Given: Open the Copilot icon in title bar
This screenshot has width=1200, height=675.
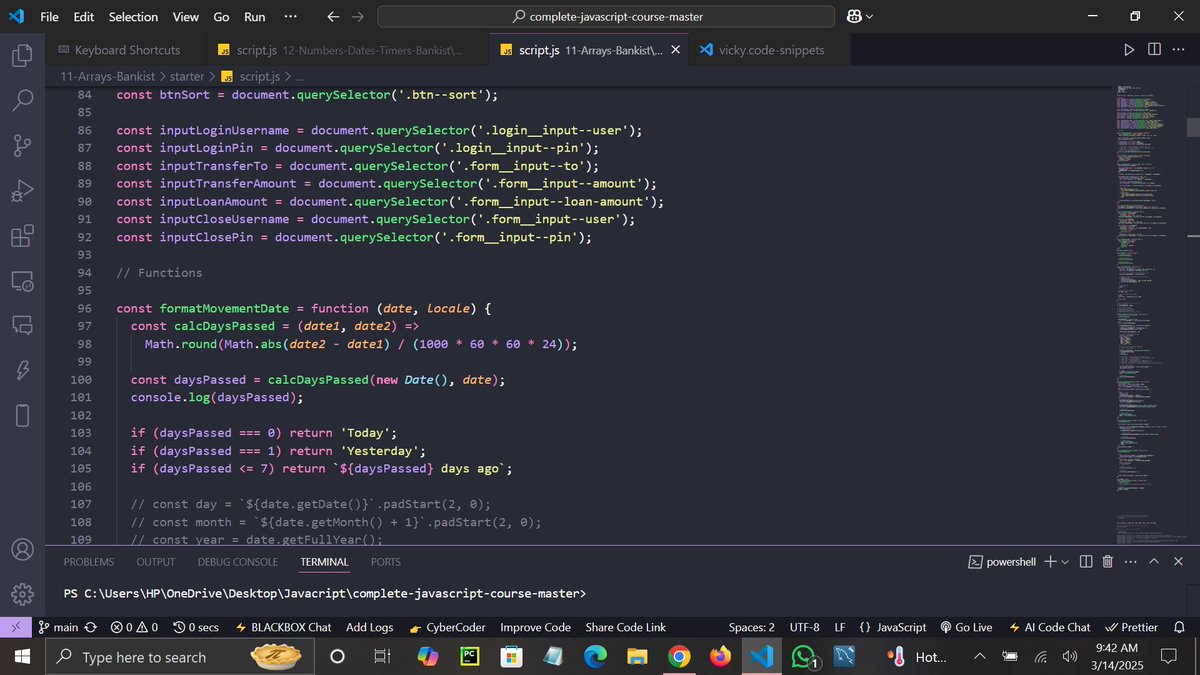Looking at the screenshot, I should point(855,17).
